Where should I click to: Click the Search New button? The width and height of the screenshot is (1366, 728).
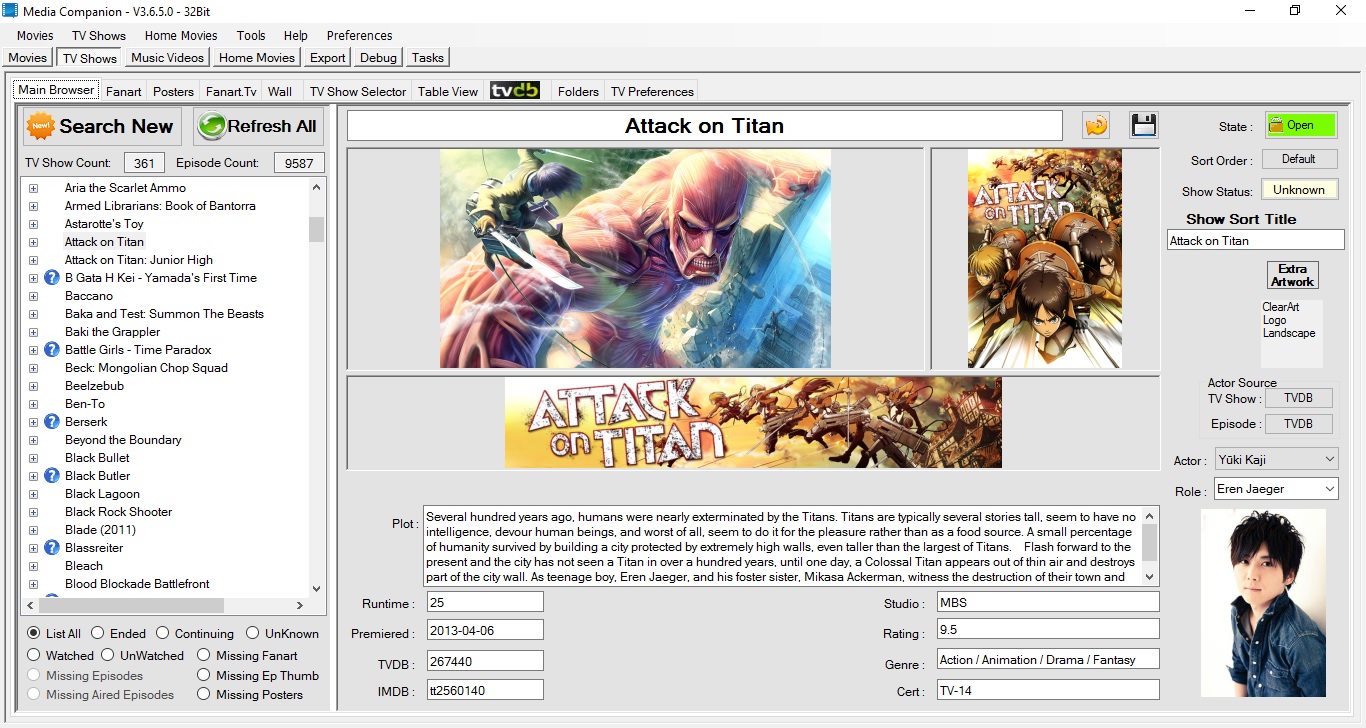click(x=103, y=126)
